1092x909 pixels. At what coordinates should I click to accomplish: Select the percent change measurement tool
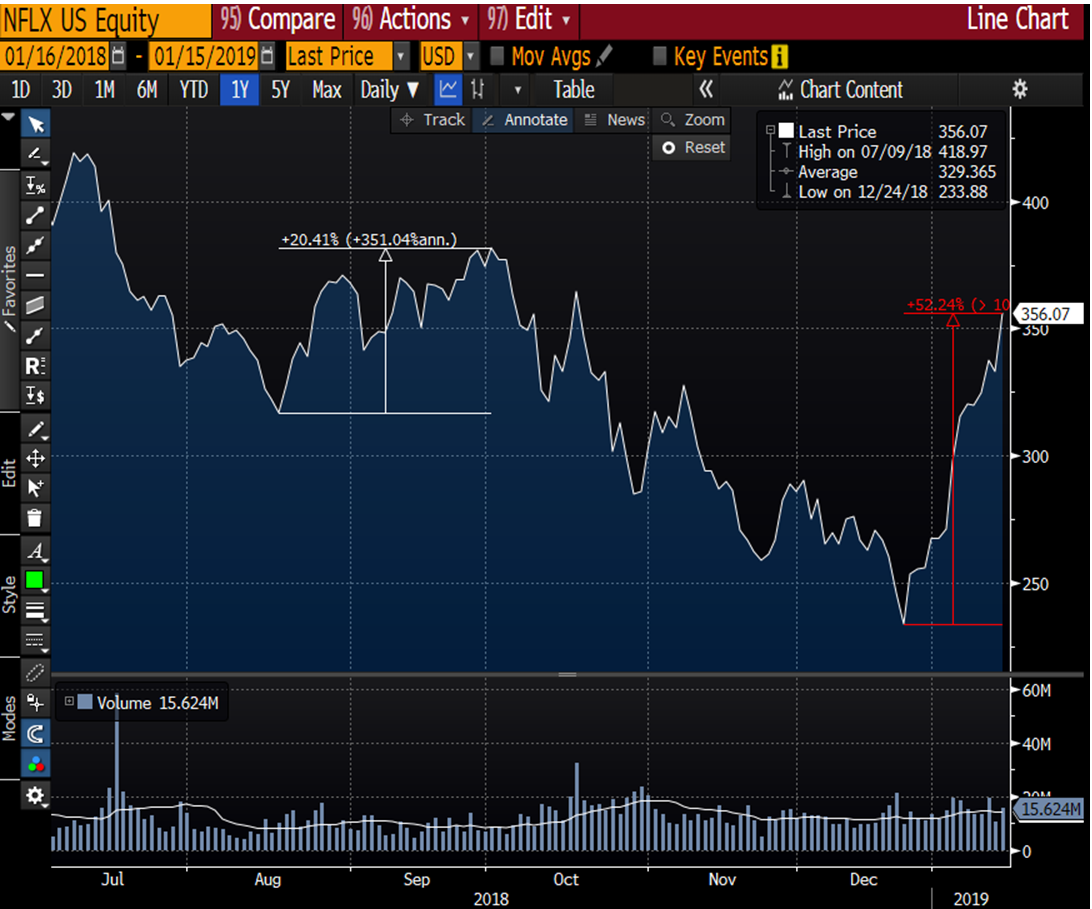coord(36,185)
